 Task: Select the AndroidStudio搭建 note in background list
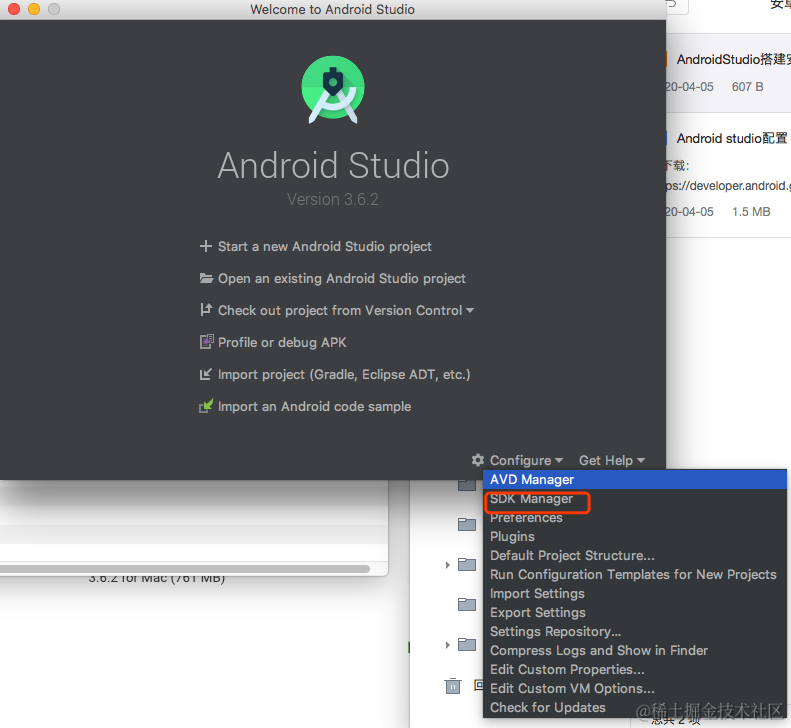point(728,73)
